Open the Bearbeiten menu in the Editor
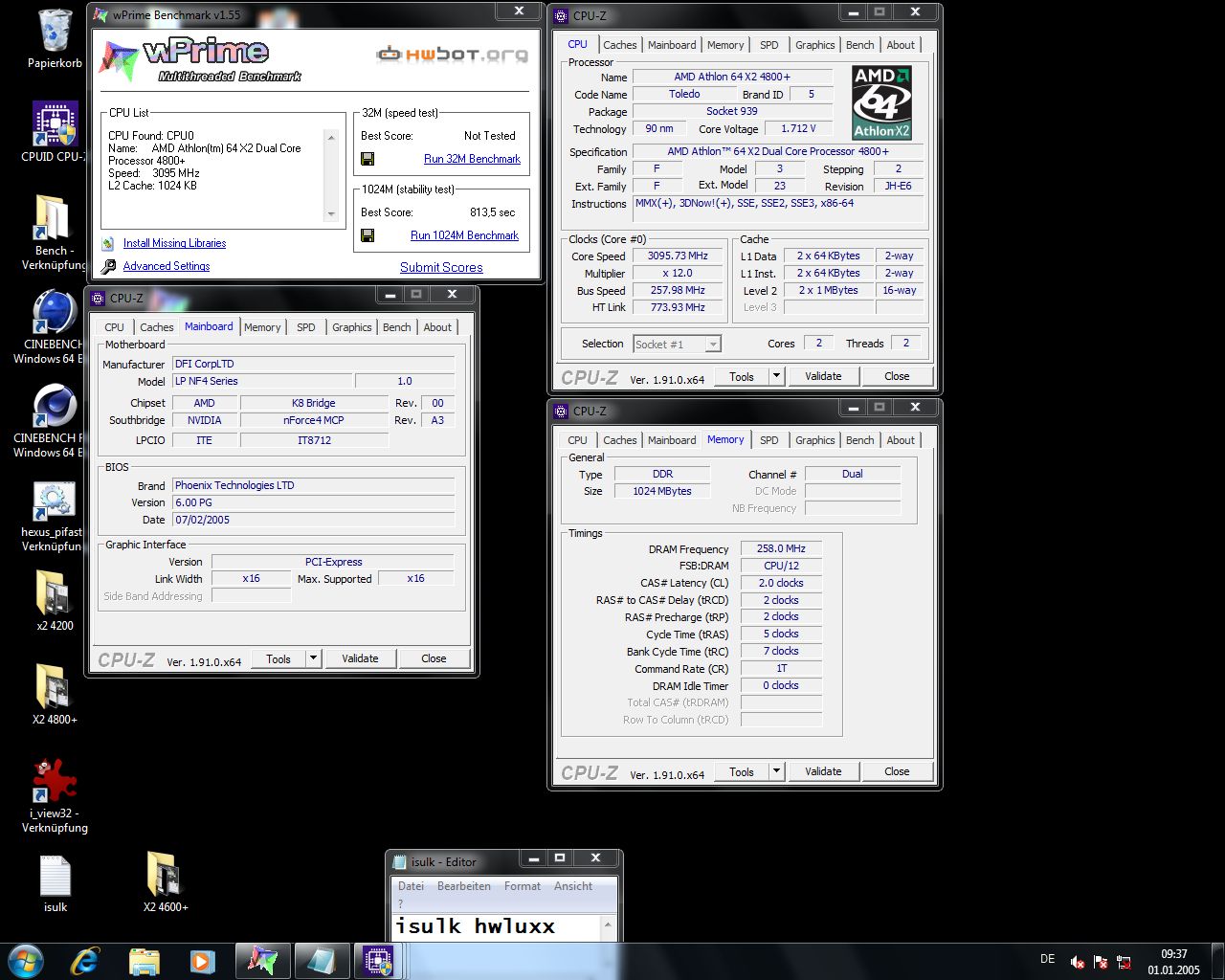 (464, 886)
